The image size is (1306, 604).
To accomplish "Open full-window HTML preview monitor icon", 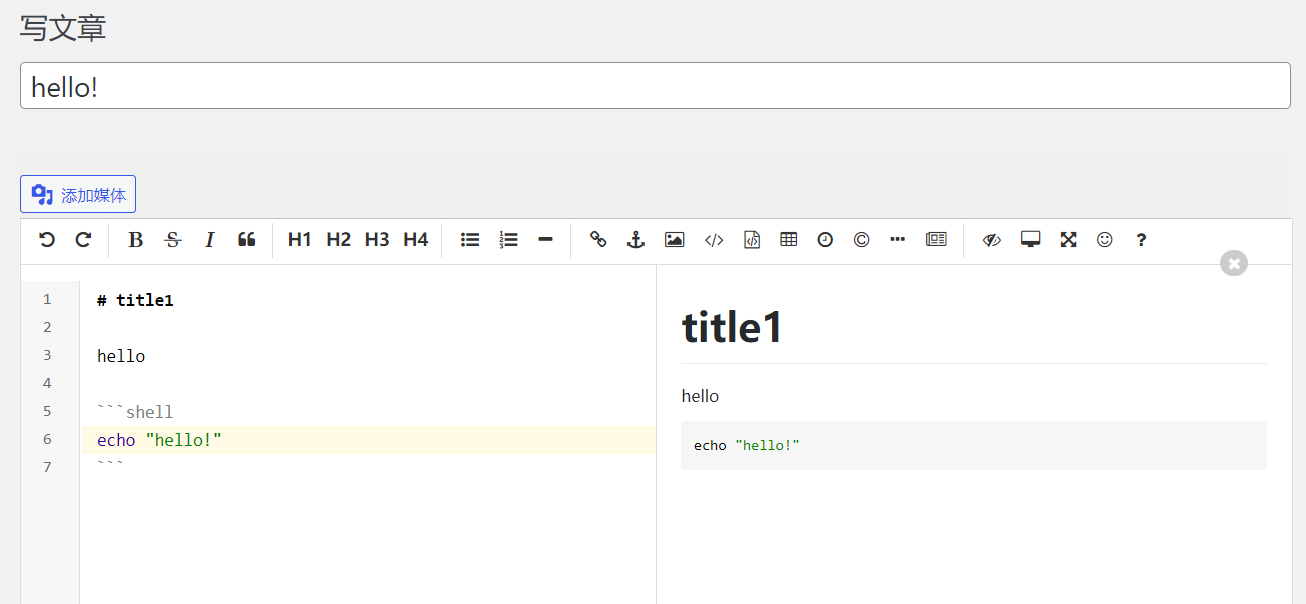I will pos(1031,240).
